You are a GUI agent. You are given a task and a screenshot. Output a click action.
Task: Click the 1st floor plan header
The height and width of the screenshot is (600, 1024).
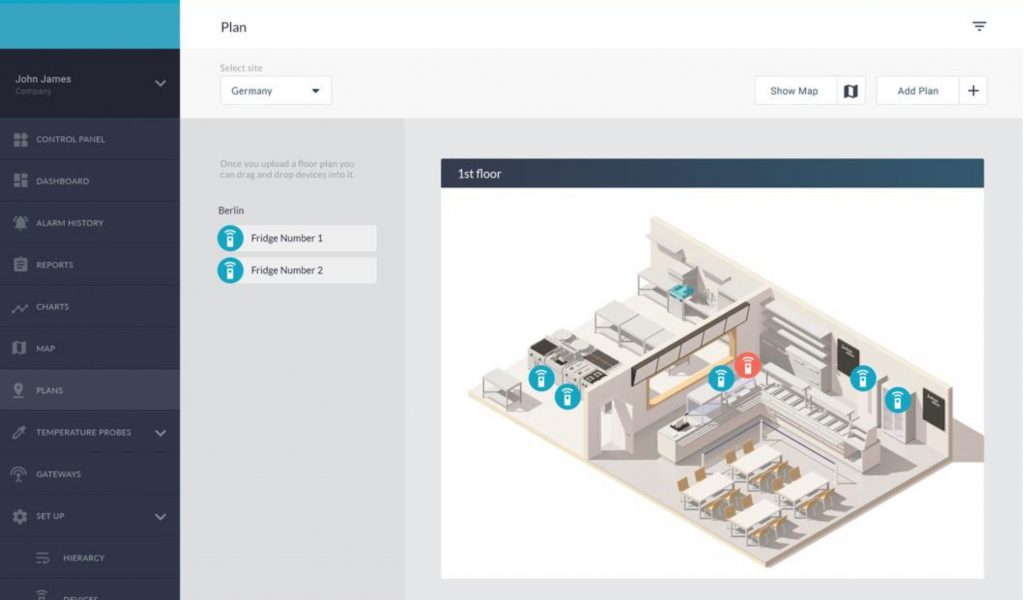pyautogui.click(x=712, y=174)
